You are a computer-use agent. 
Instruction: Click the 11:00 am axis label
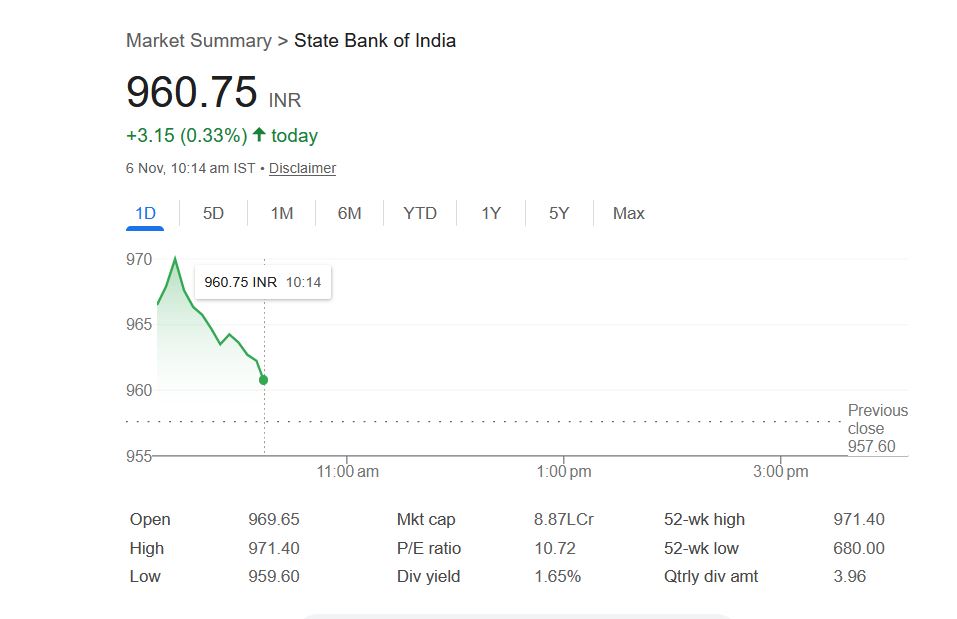348,471
